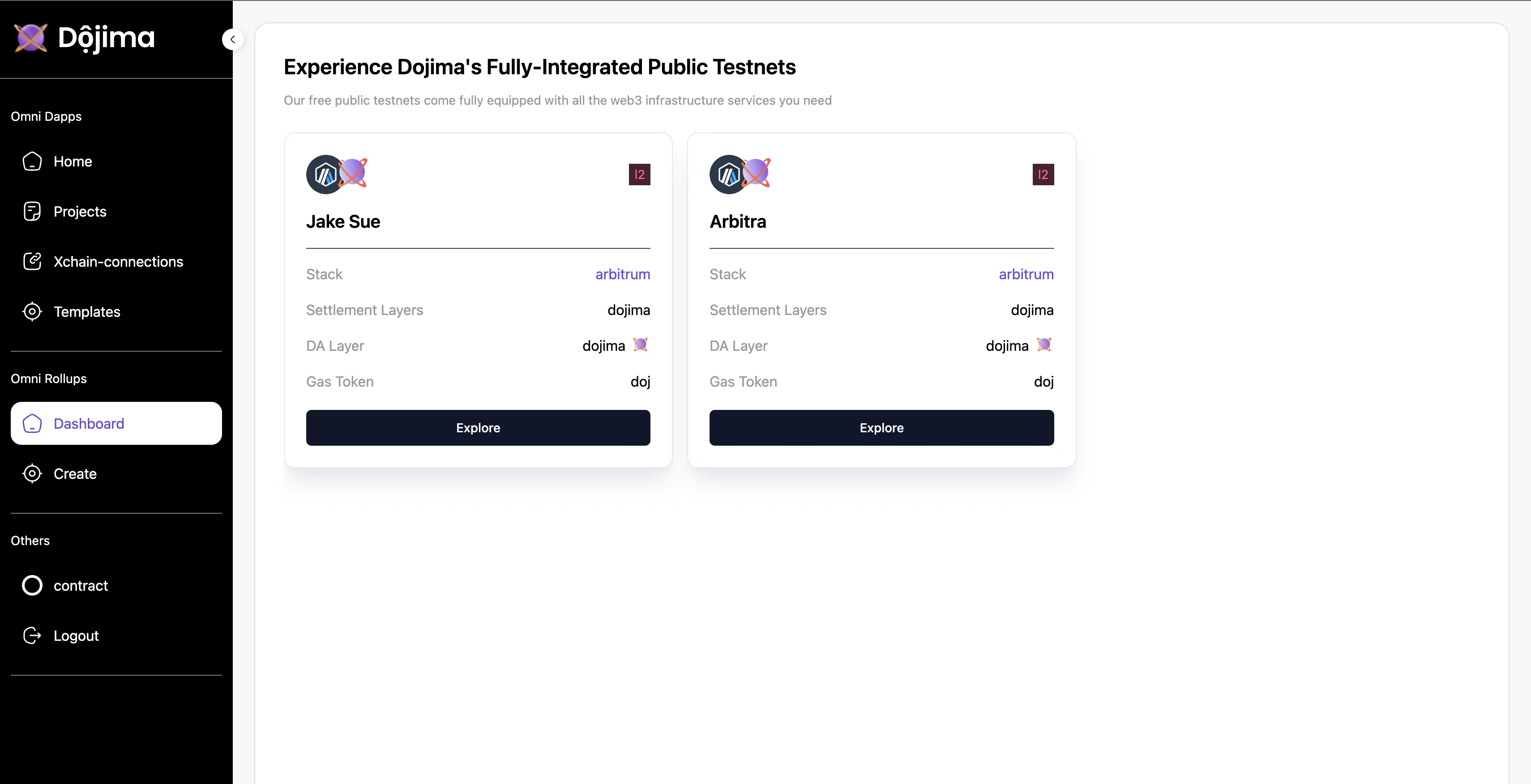
Task: Click the l2 badge on Arbitra card
Action: 1043,174
